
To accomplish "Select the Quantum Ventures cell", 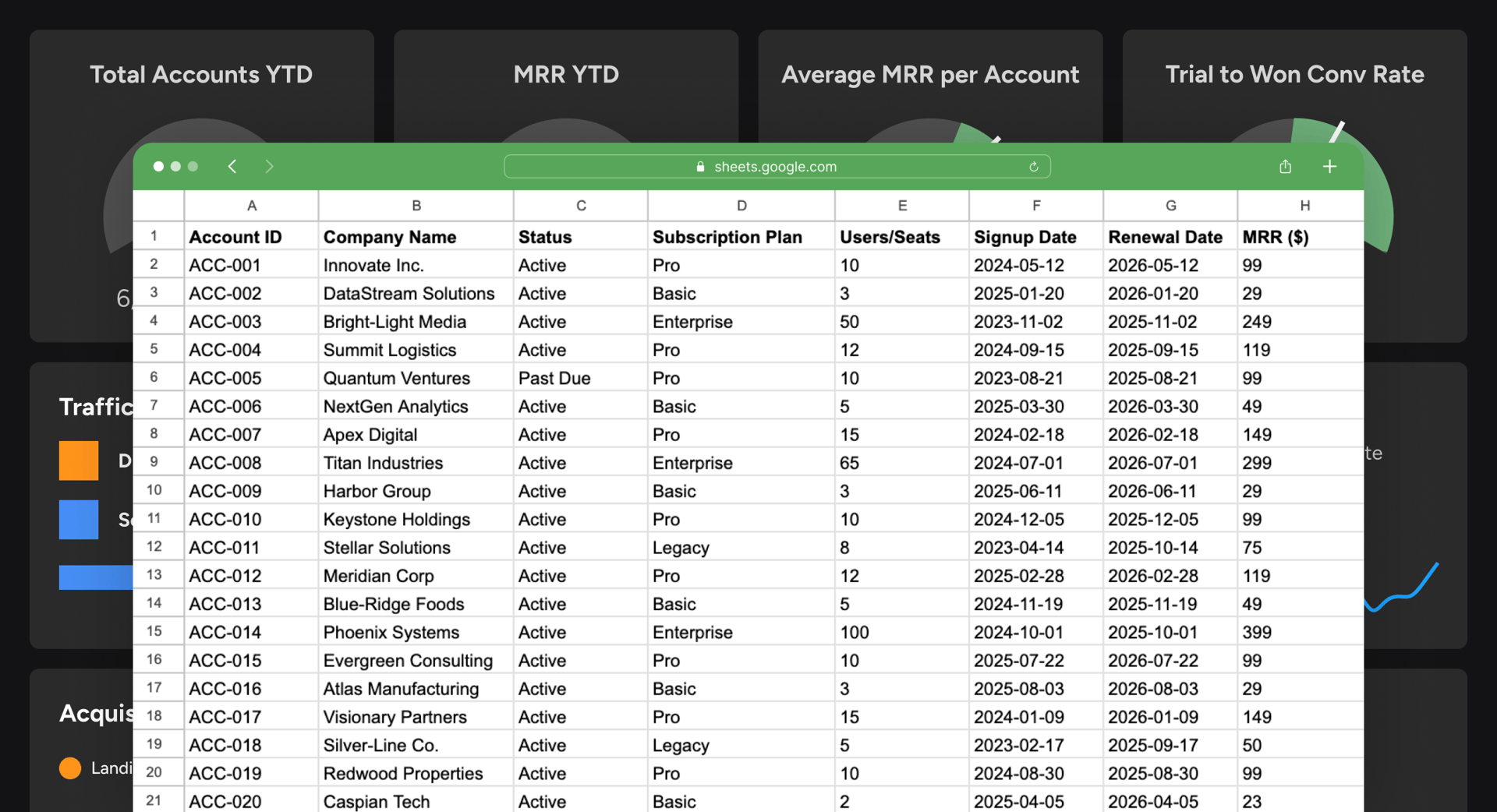I will click(x=397, y=378).
